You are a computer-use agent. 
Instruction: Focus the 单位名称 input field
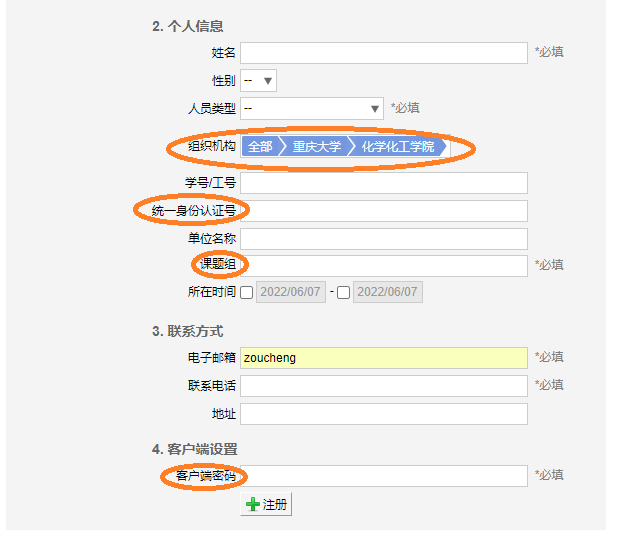(x=384, y=239)
